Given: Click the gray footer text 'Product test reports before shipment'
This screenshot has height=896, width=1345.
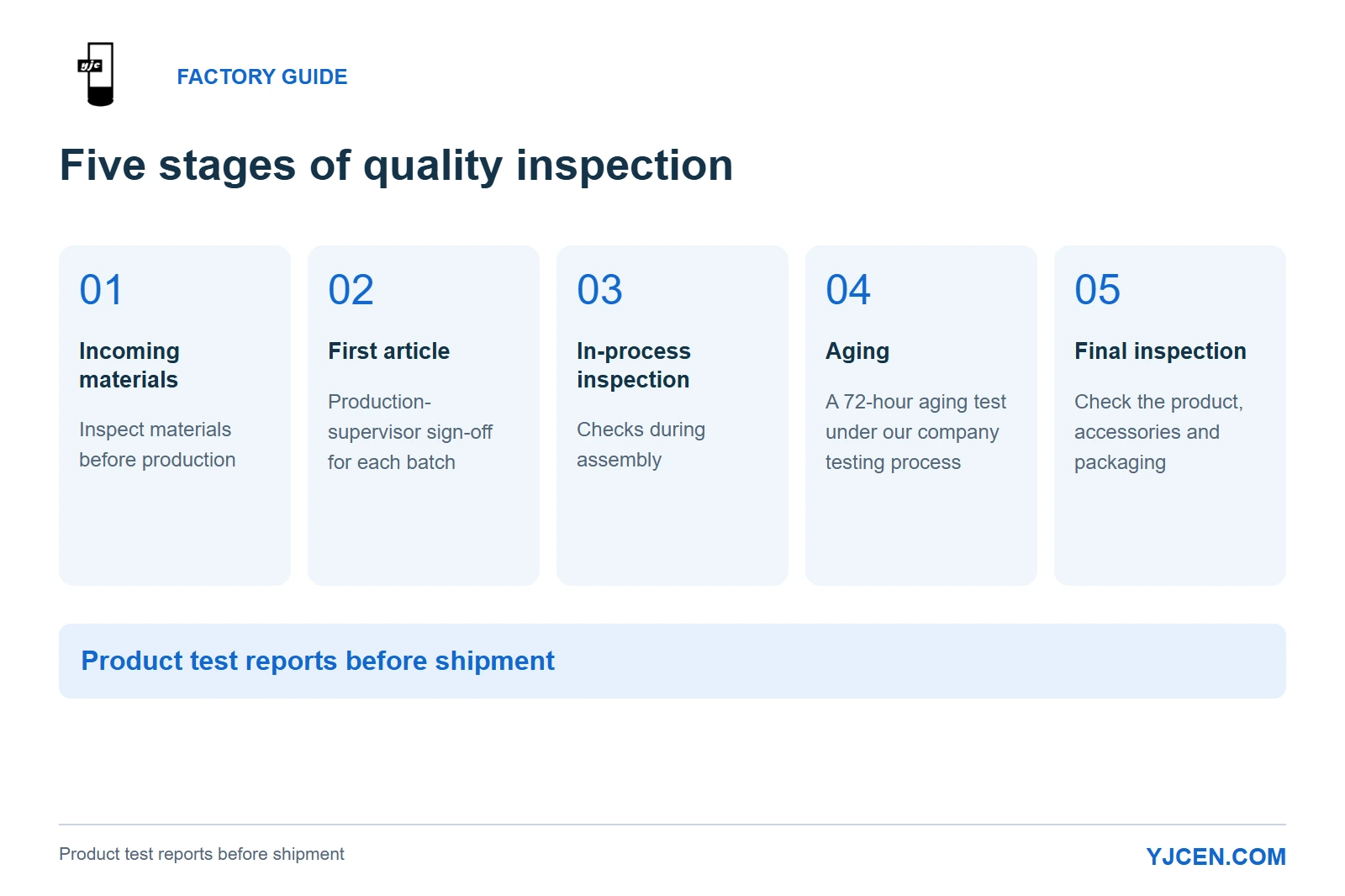Looking at the screenshot, I should [x=202, y=854].
